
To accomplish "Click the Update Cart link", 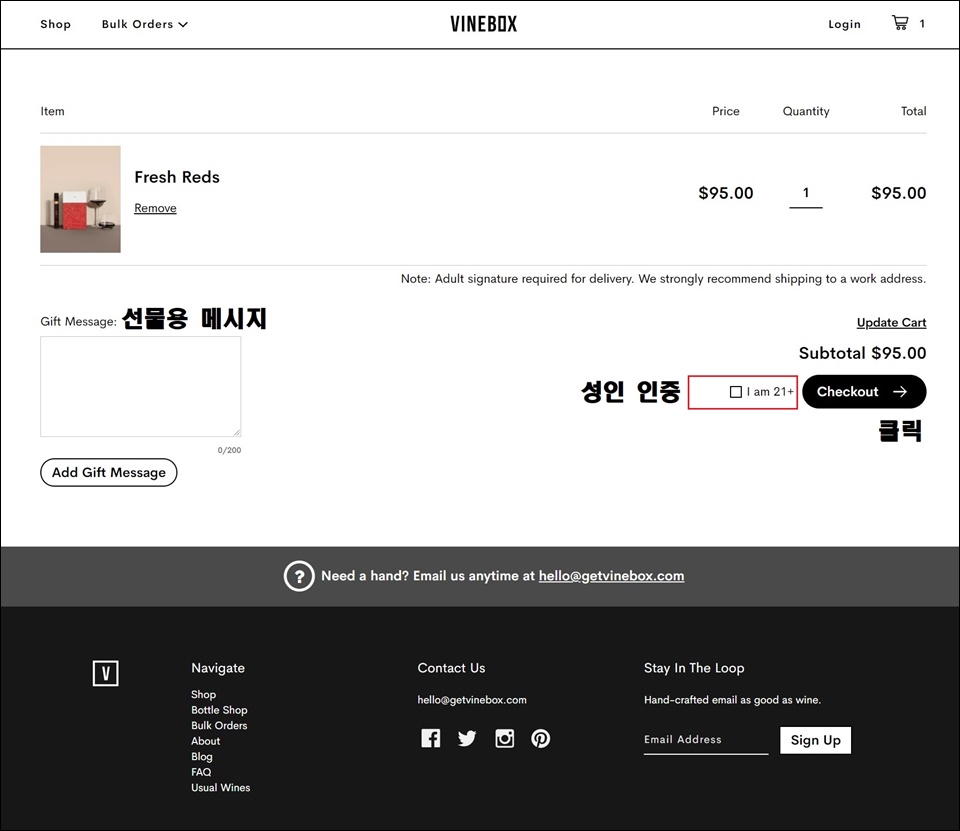I will pyautogui.click(x=891, y=323).
